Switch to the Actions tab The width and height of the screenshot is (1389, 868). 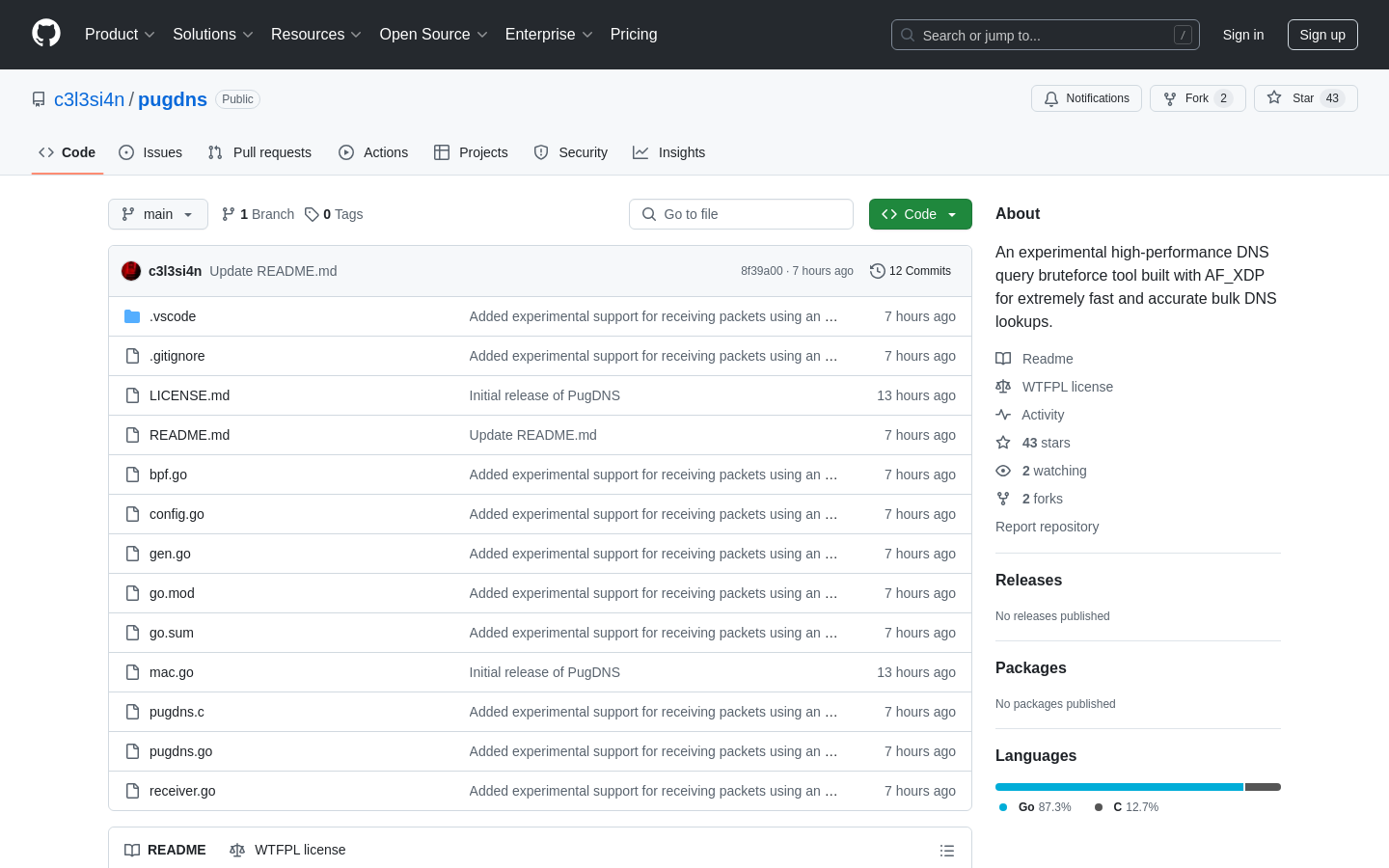(373, 152)
